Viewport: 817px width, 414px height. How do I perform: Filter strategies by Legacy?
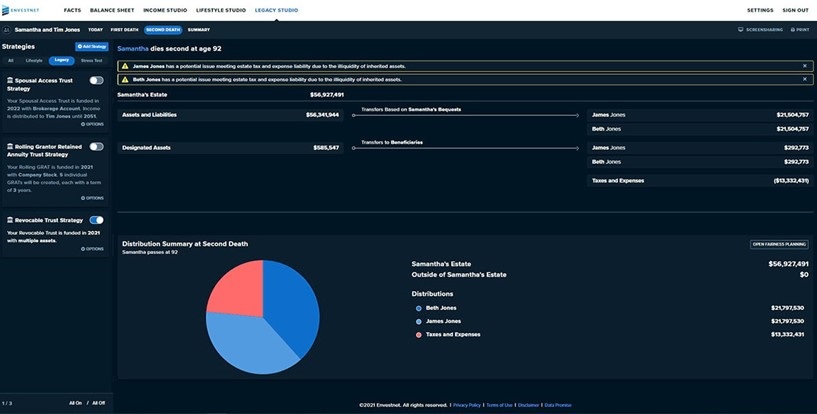61,60
